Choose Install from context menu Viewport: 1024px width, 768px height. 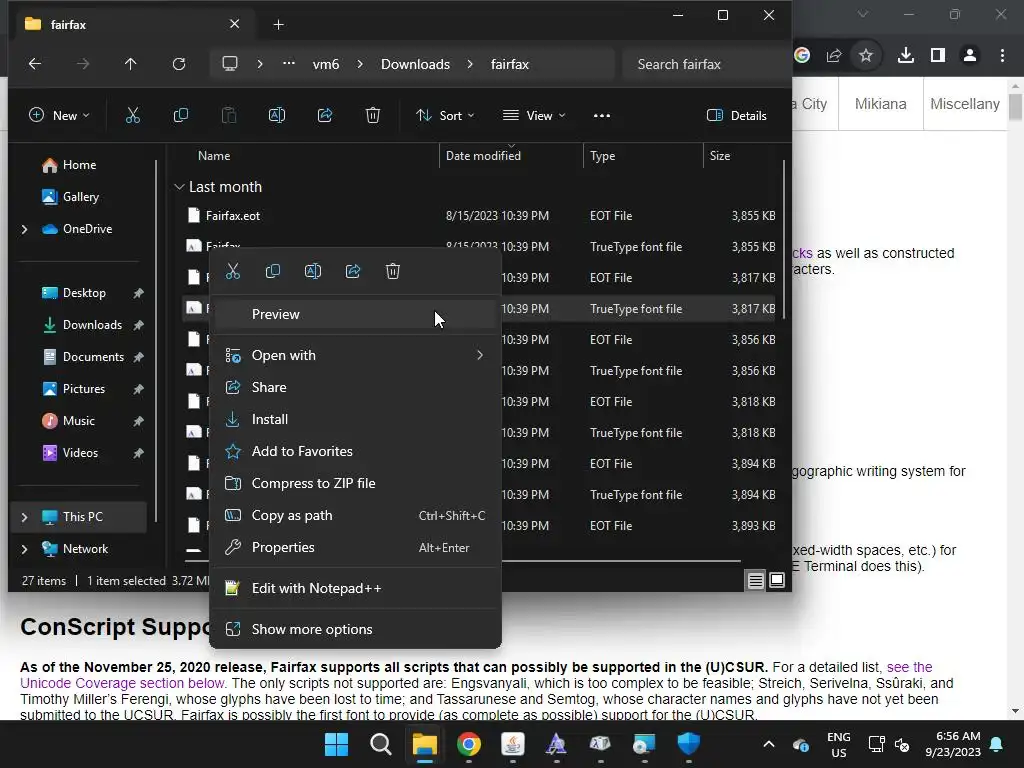coord(355,419)
